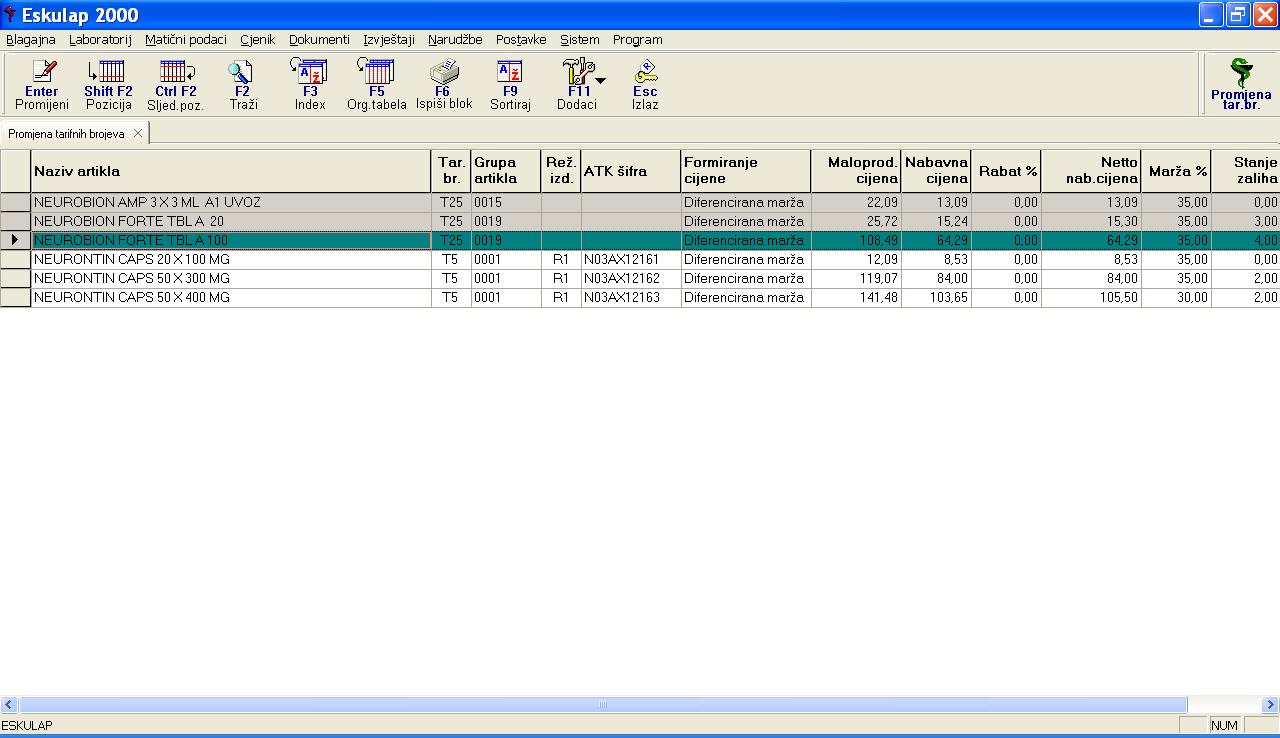Click the Promjena tar.br. icon
The width and height of the screenshot is (1280, 738).
[1241, 84]
